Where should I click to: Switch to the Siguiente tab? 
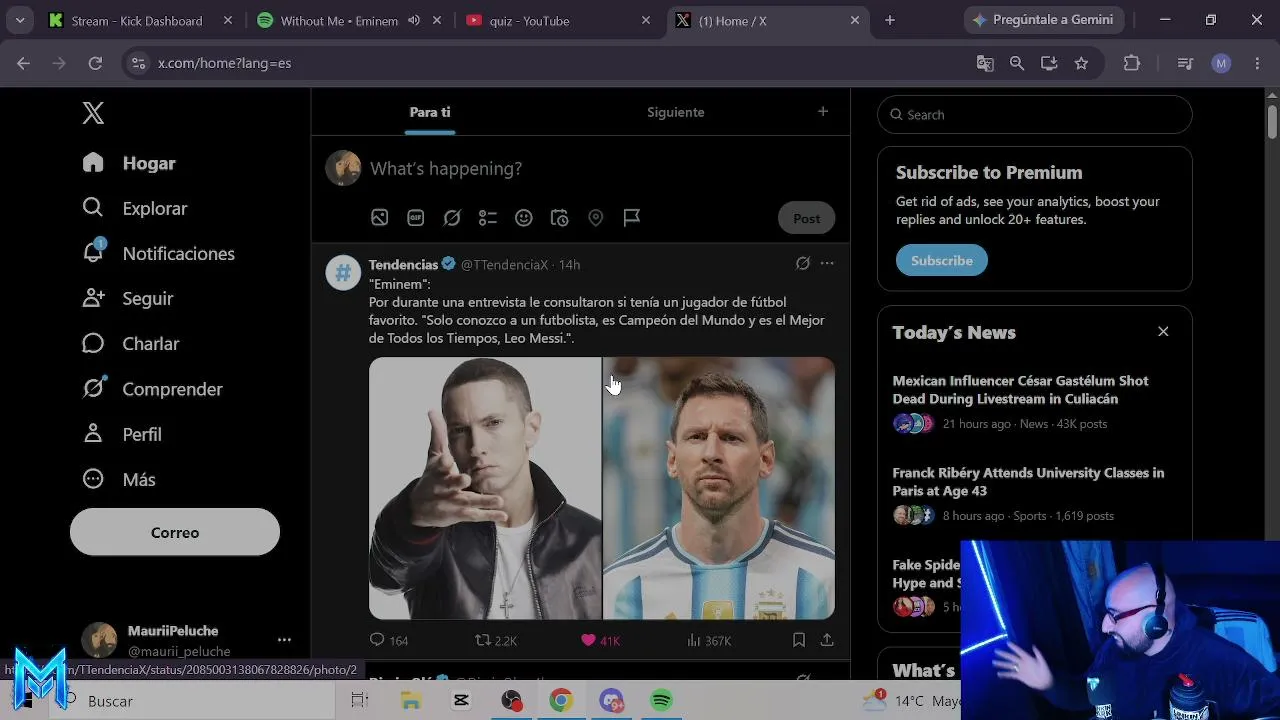pos(676,112)
